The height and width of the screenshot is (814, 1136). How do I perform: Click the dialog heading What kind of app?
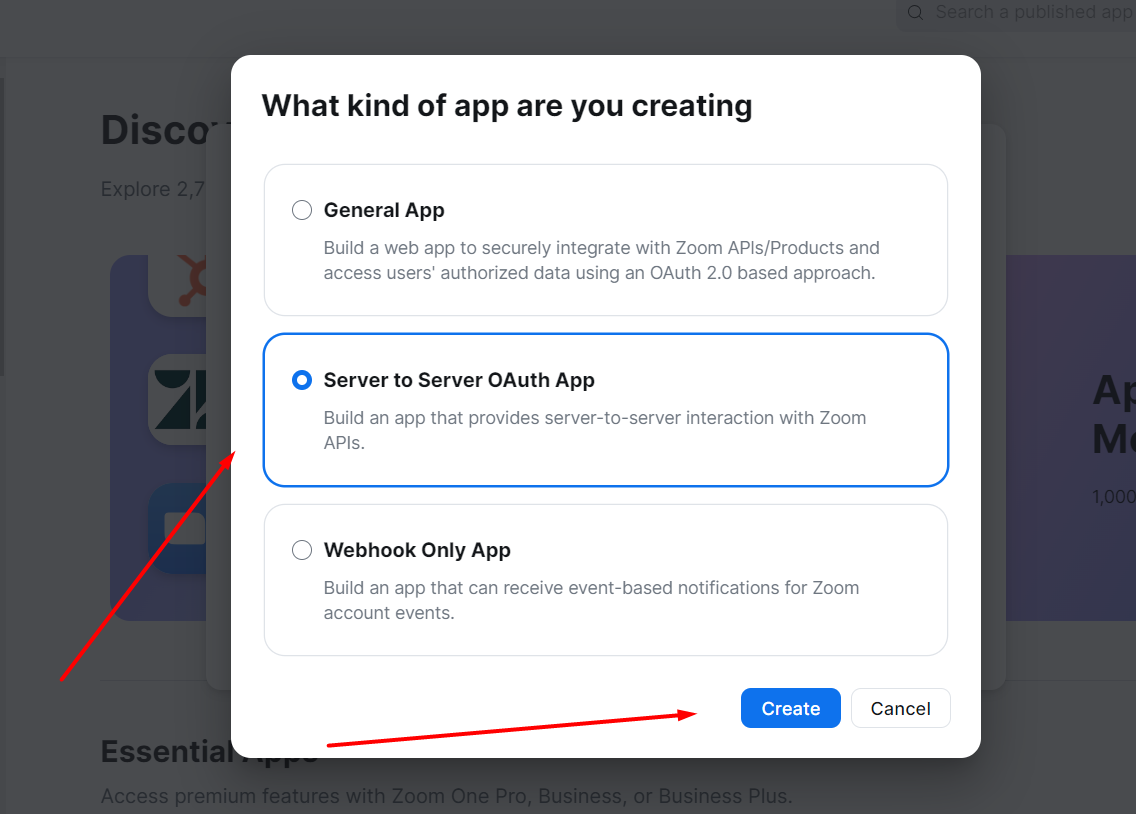click(507, 106)
